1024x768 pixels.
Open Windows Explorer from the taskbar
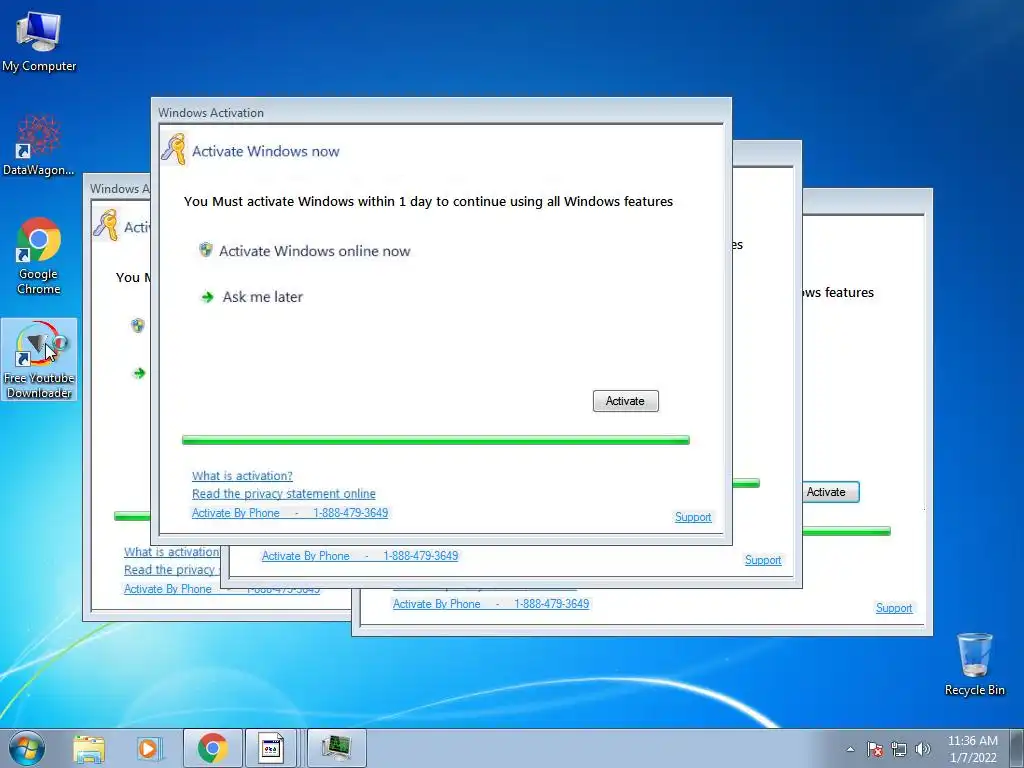tap(89, 748)
